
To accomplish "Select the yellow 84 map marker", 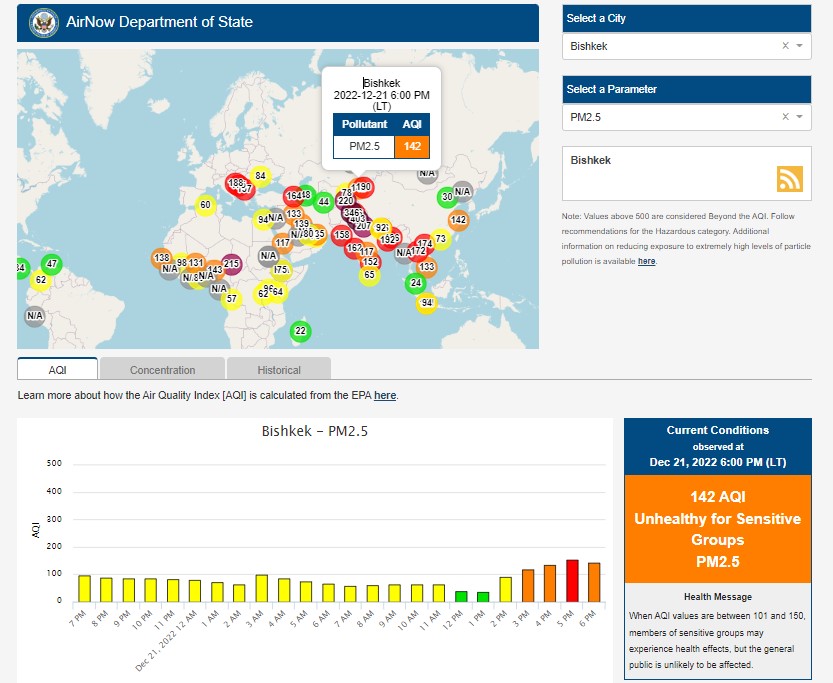I will click(x=260, y=176).
